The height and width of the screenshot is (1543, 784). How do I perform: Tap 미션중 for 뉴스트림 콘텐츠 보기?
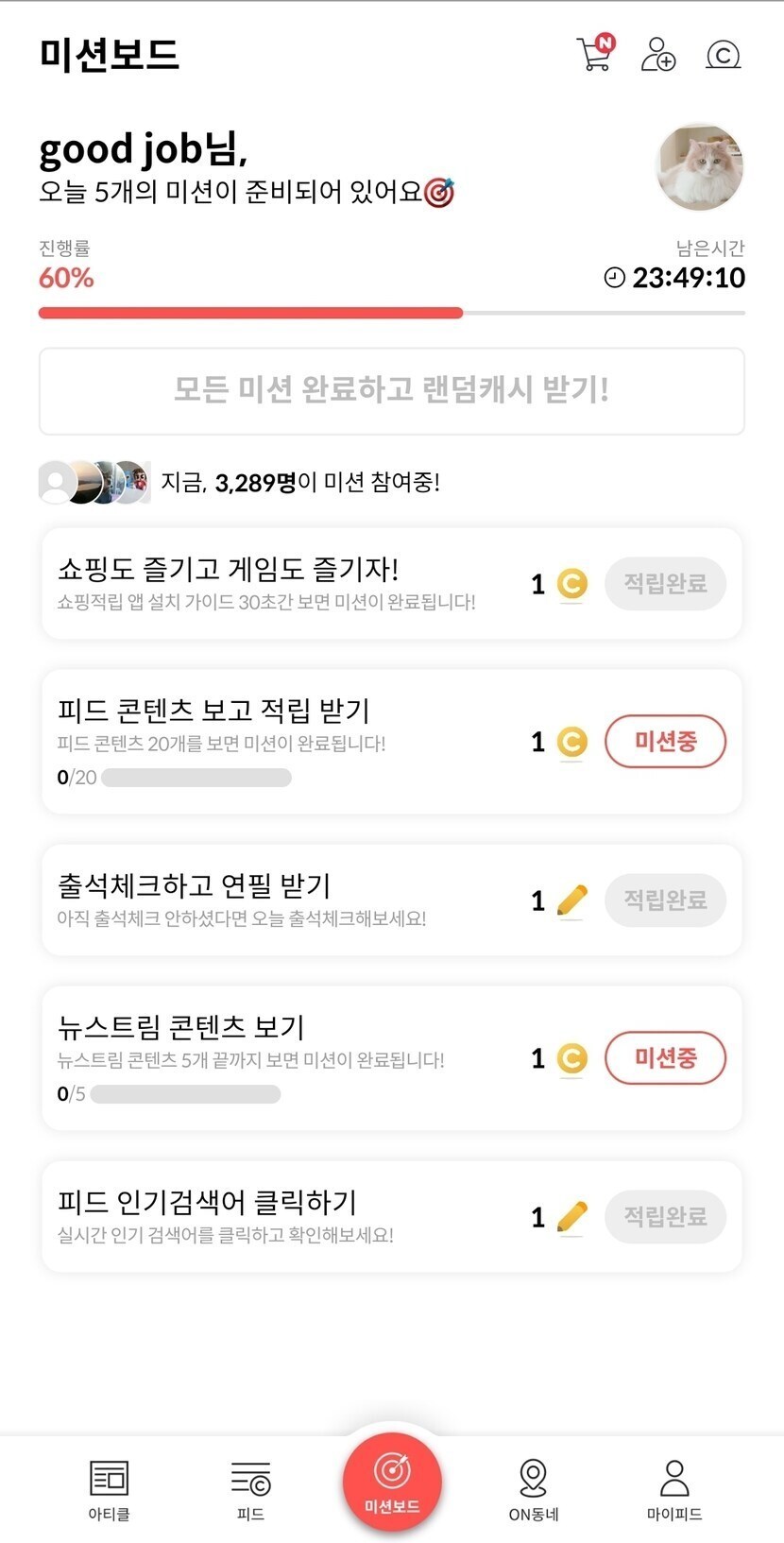coord(665,1058)
